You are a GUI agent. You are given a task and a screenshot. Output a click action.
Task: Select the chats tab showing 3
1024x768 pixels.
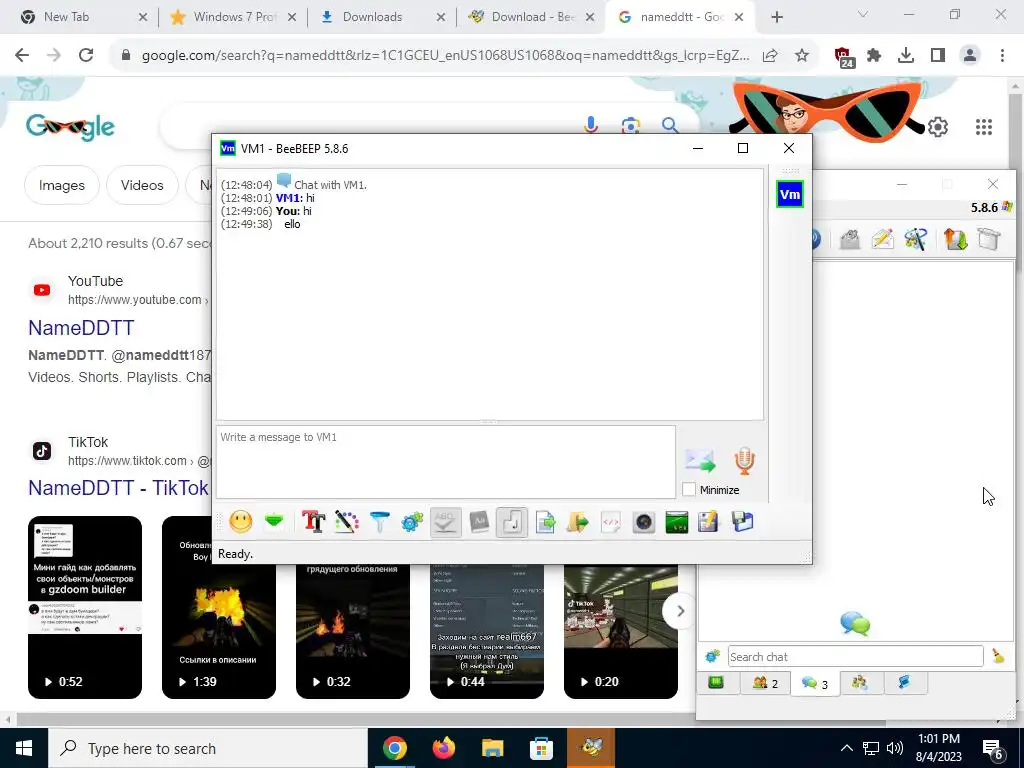pyautogui.click(x=814, y=684)
